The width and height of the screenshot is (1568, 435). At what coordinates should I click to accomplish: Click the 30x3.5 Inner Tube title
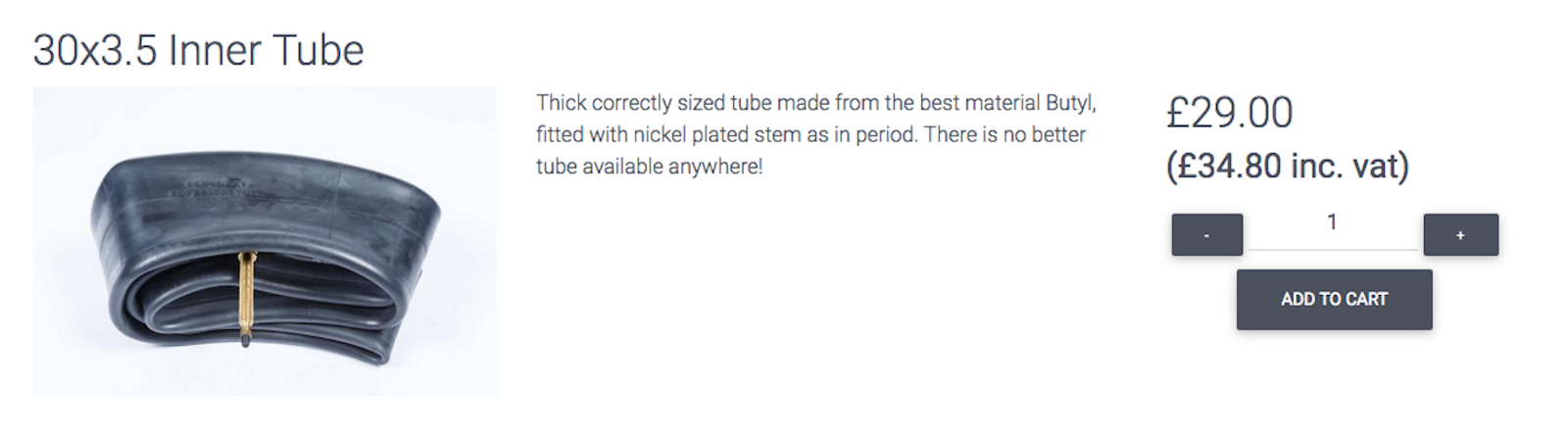198,51
